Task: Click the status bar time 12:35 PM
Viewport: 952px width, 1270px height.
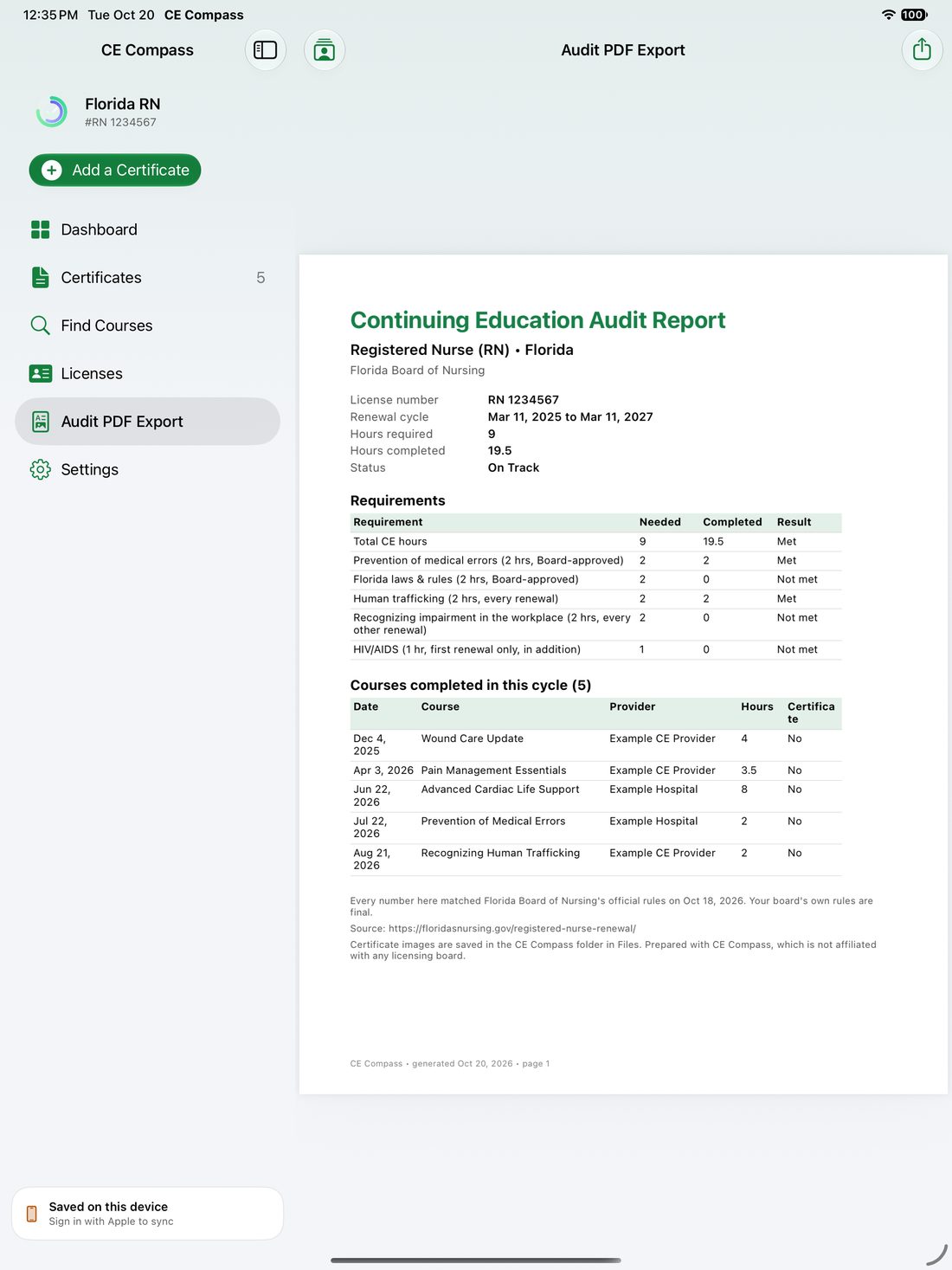Action: pos(50,15)
